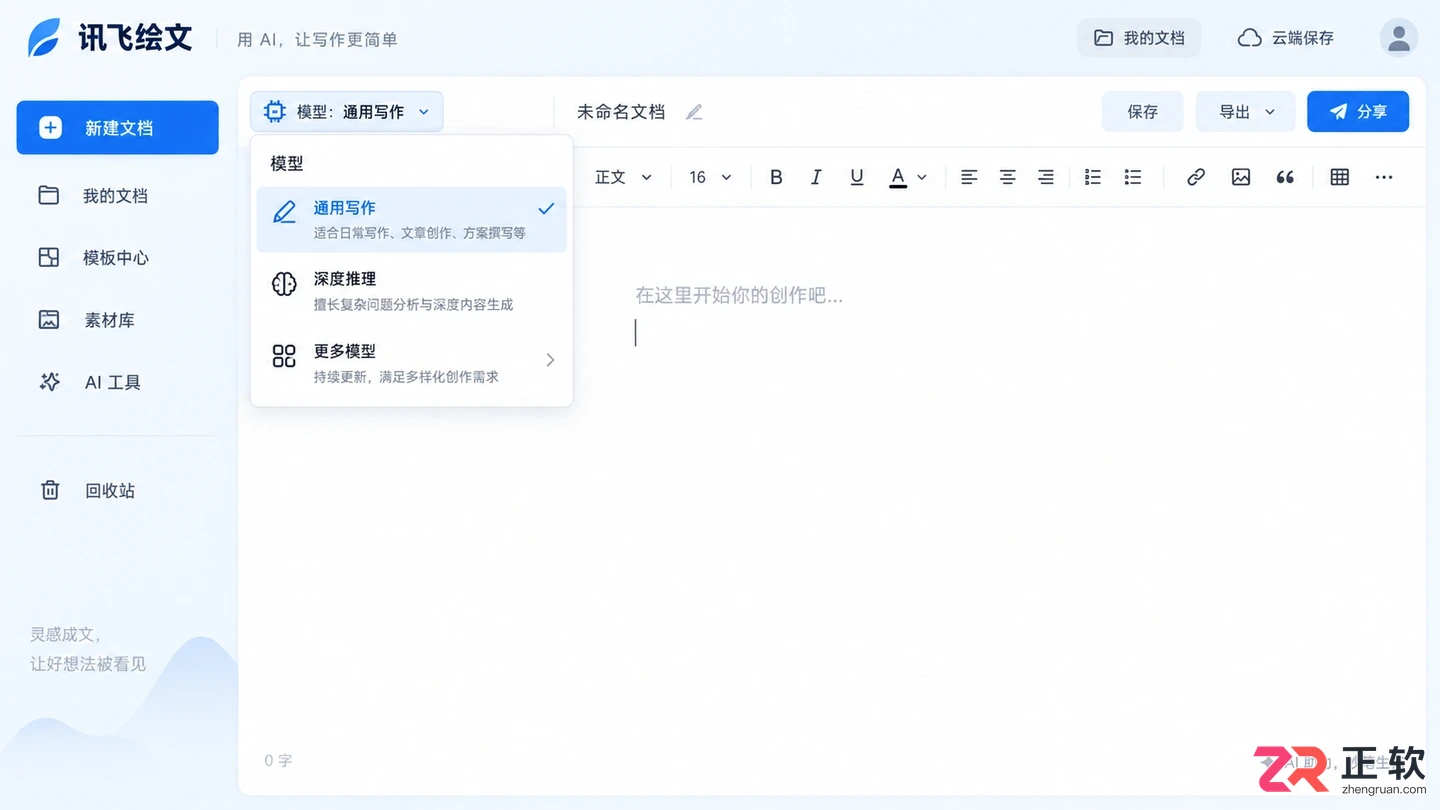Click the 云端保存 cloud save button
Image resolution: width=1440 pixels, height=810 pixels.
[x=1286, y=38]
